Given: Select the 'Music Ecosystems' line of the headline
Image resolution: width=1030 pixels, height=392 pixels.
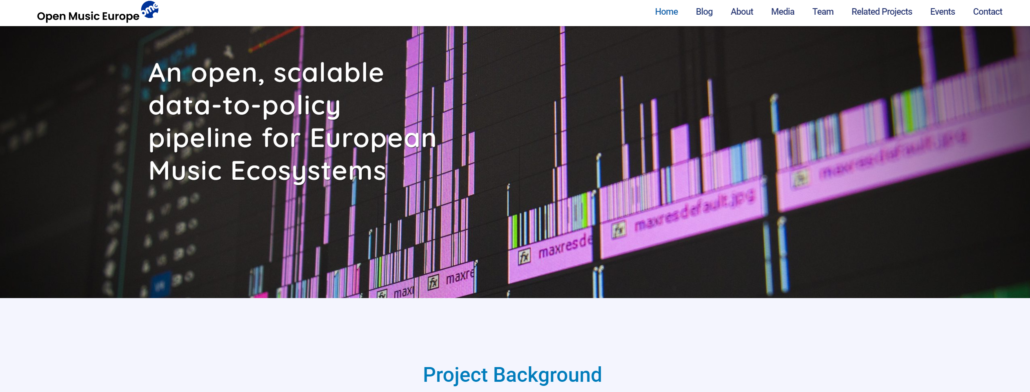Looking at the screenshot, I should 267,171.
